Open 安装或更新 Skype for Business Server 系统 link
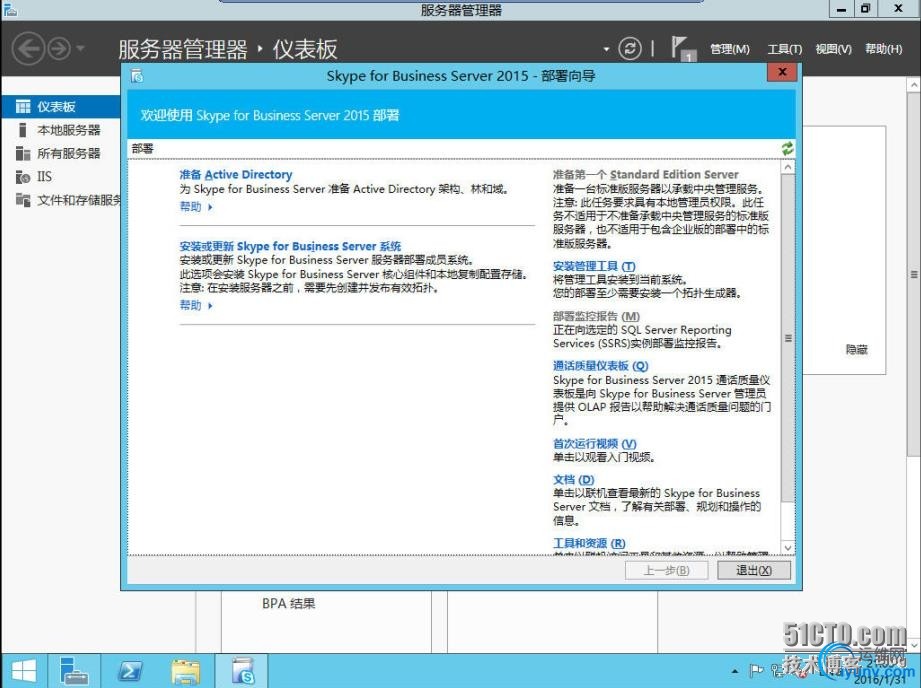Image resolution: width=921 pixels, height=688 pixels. pos(290,246)
